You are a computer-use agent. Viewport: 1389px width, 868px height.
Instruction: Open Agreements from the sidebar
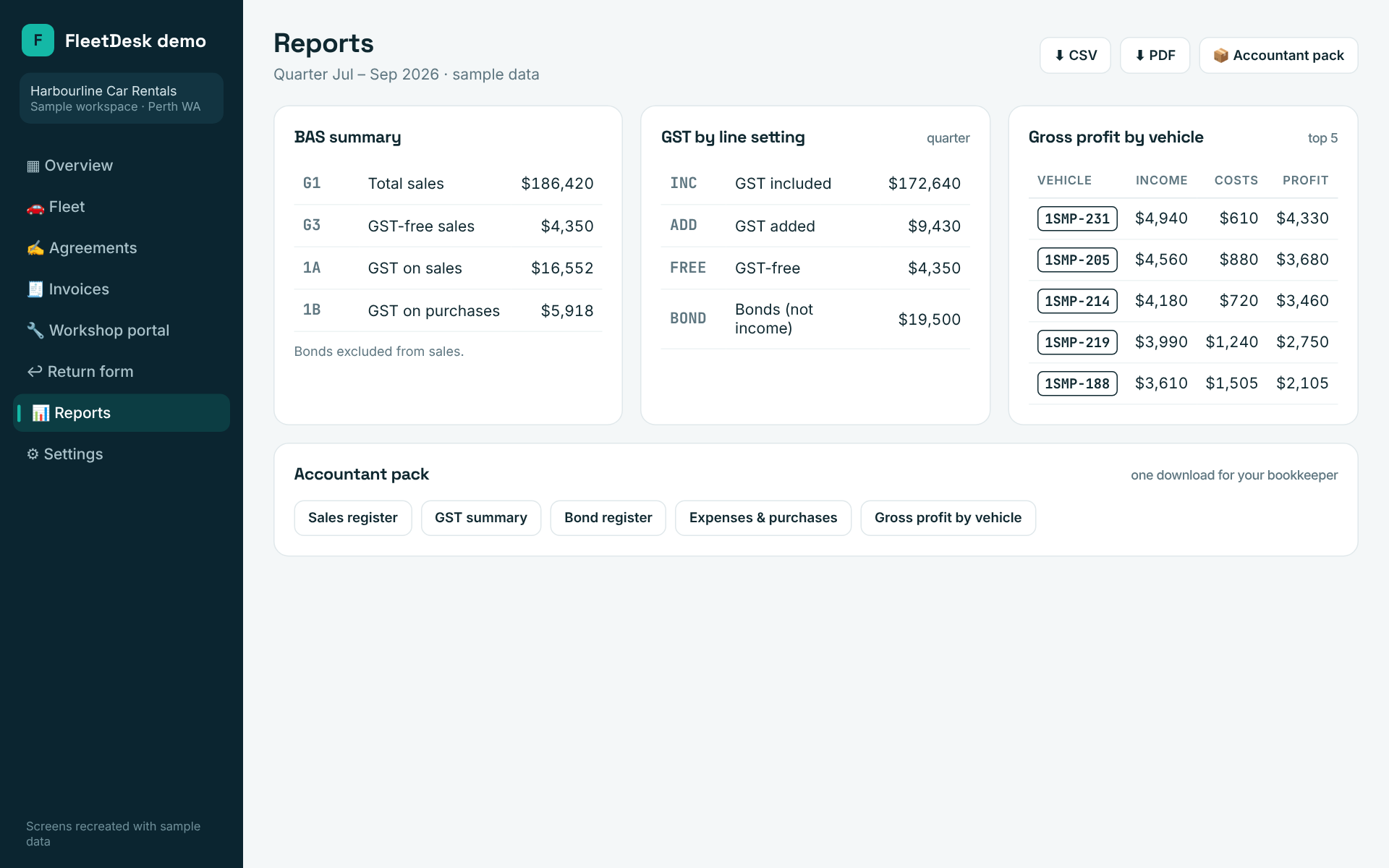point(122,248)
